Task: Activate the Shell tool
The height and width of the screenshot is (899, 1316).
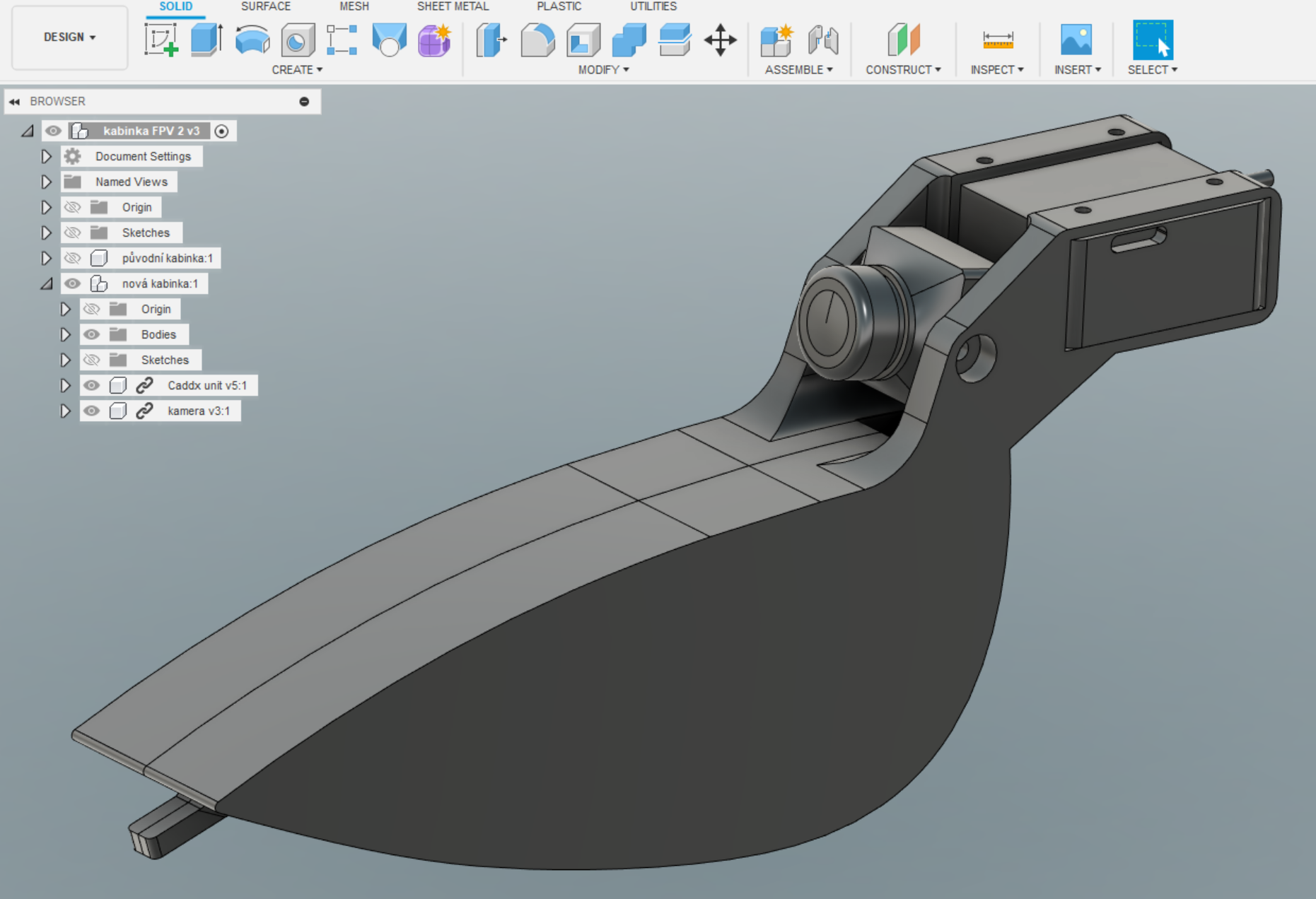Action: point(583,40)
